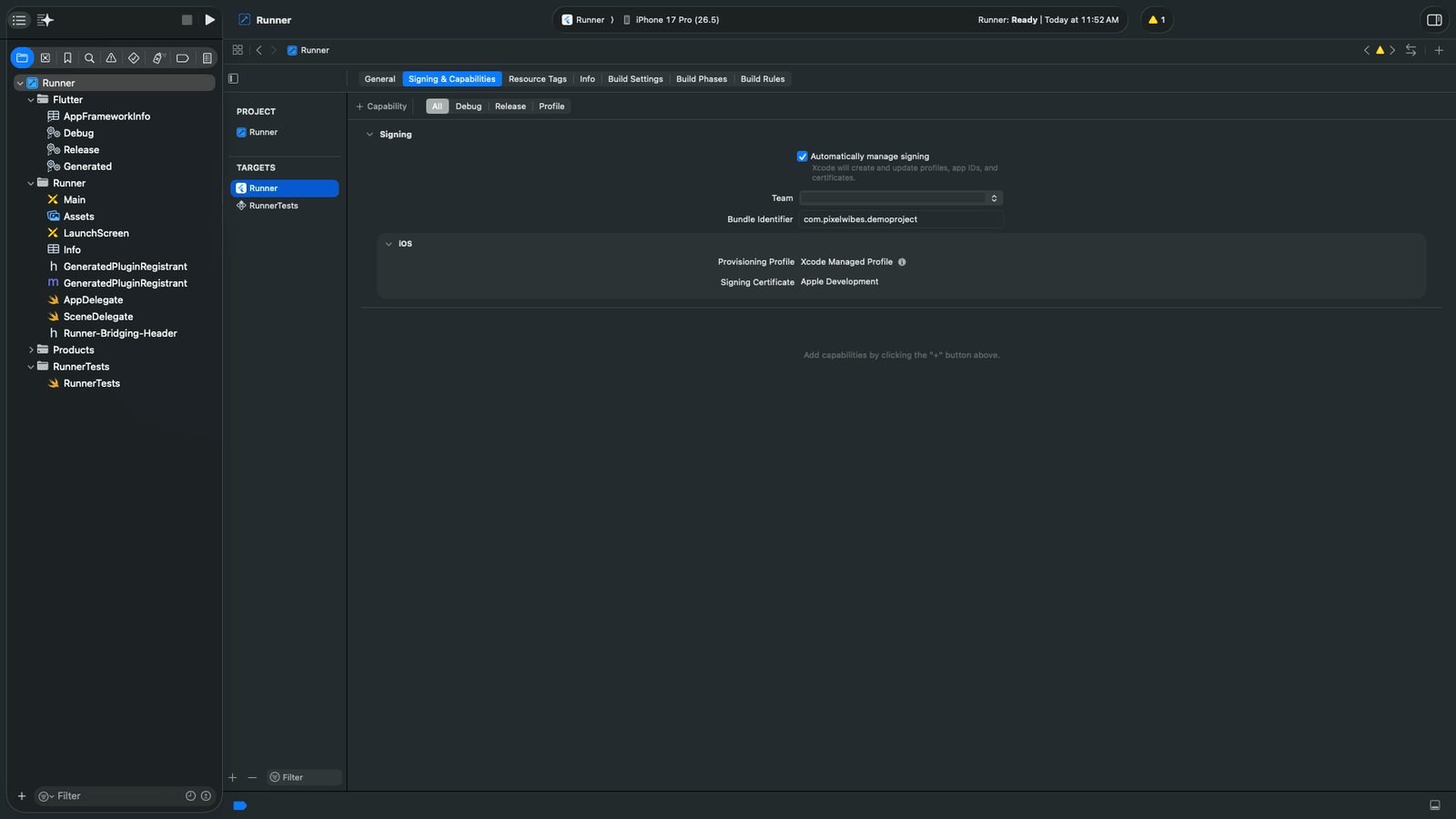Viewport: 1456px width, 819px height.
Task: Open the navigator filter options menu
Action: click(x=45, y=796)
